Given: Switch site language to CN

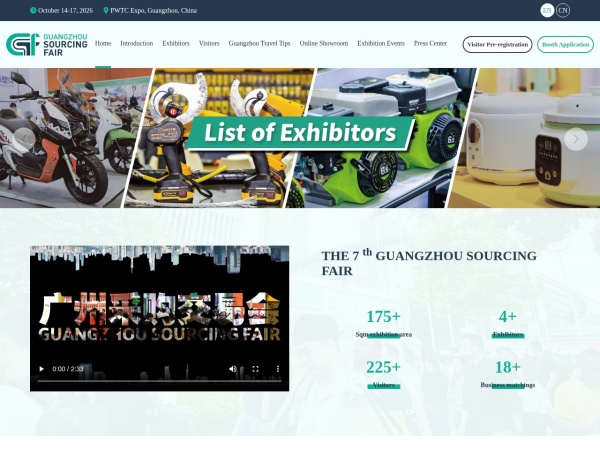Looking at the screenshot, I should click(x=563, y=10).
